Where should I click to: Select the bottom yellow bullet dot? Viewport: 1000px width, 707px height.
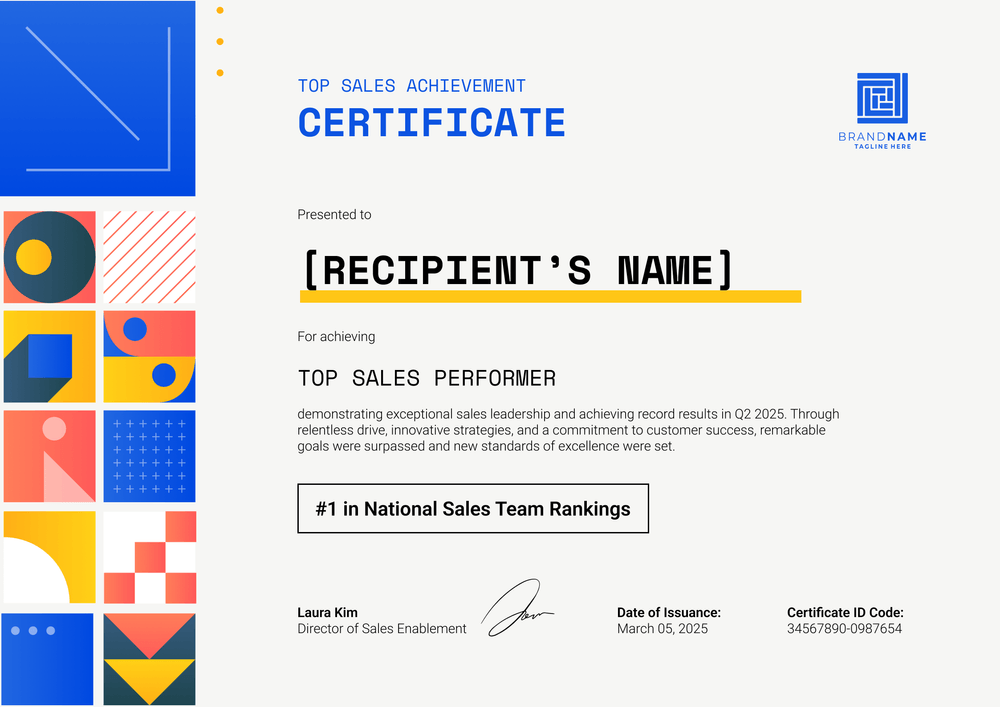pyautogui.click(x=219, y=72)
